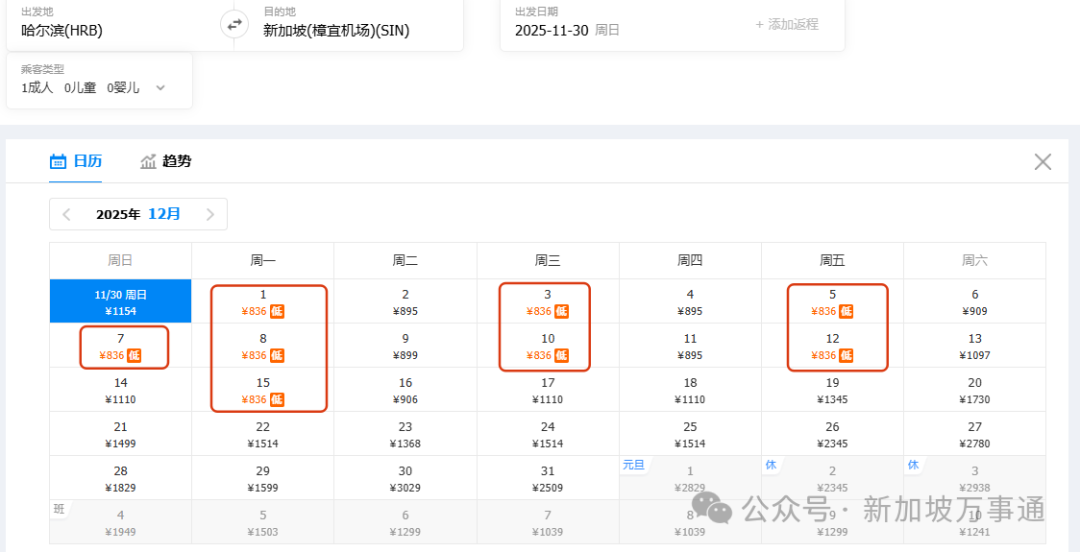The height and width of the screenshot is (552, 1080).
Task: Select greyed January 7 priced ¥1039
Action: coord(548,522)
